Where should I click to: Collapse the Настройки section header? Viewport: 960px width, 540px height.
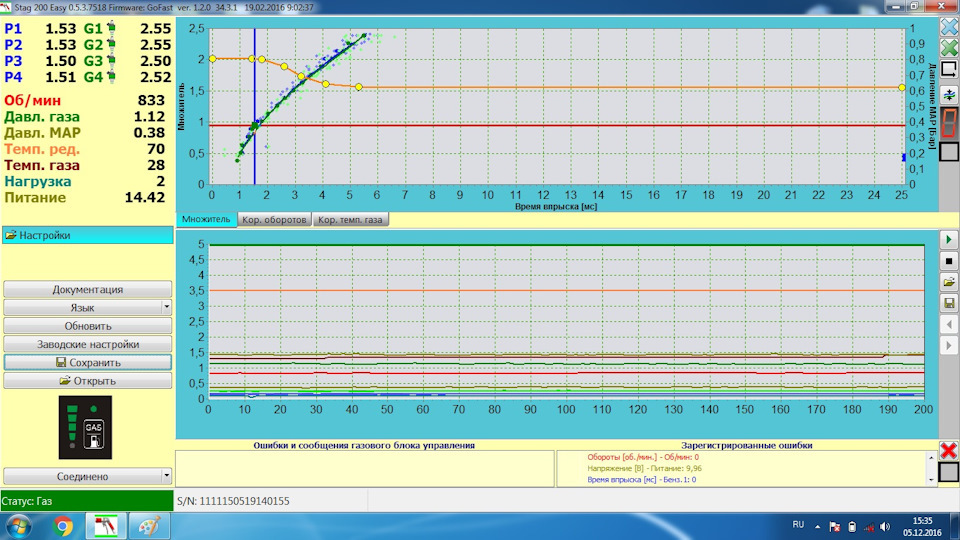(88, 235)
